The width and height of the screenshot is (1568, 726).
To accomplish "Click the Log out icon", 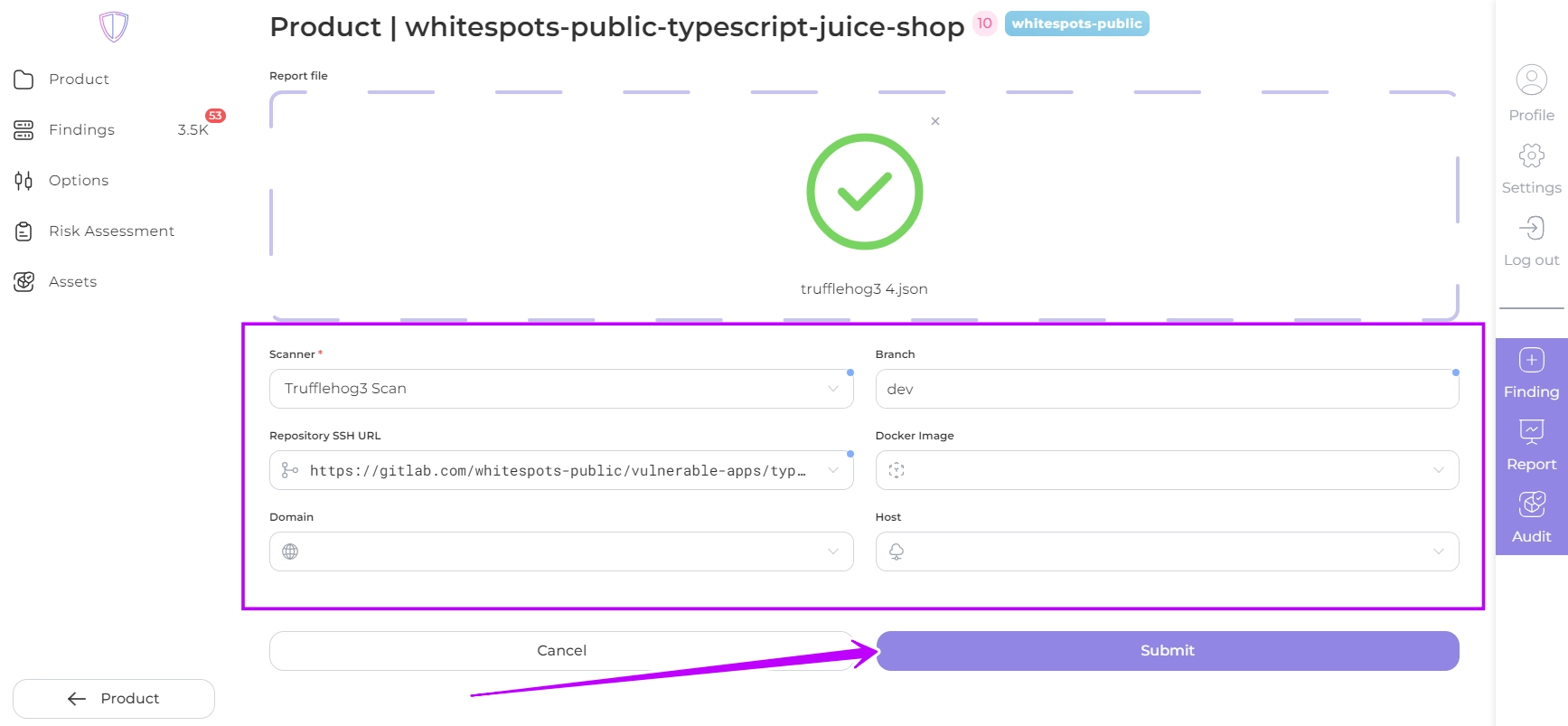I will coord(1531,228).
